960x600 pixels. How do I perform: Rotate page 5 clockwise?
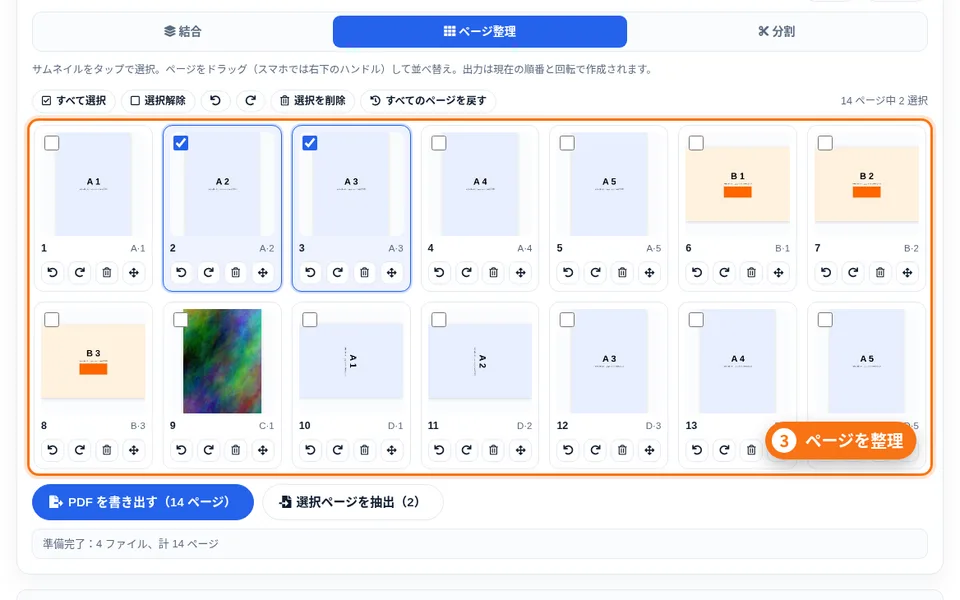coord(595,272)
